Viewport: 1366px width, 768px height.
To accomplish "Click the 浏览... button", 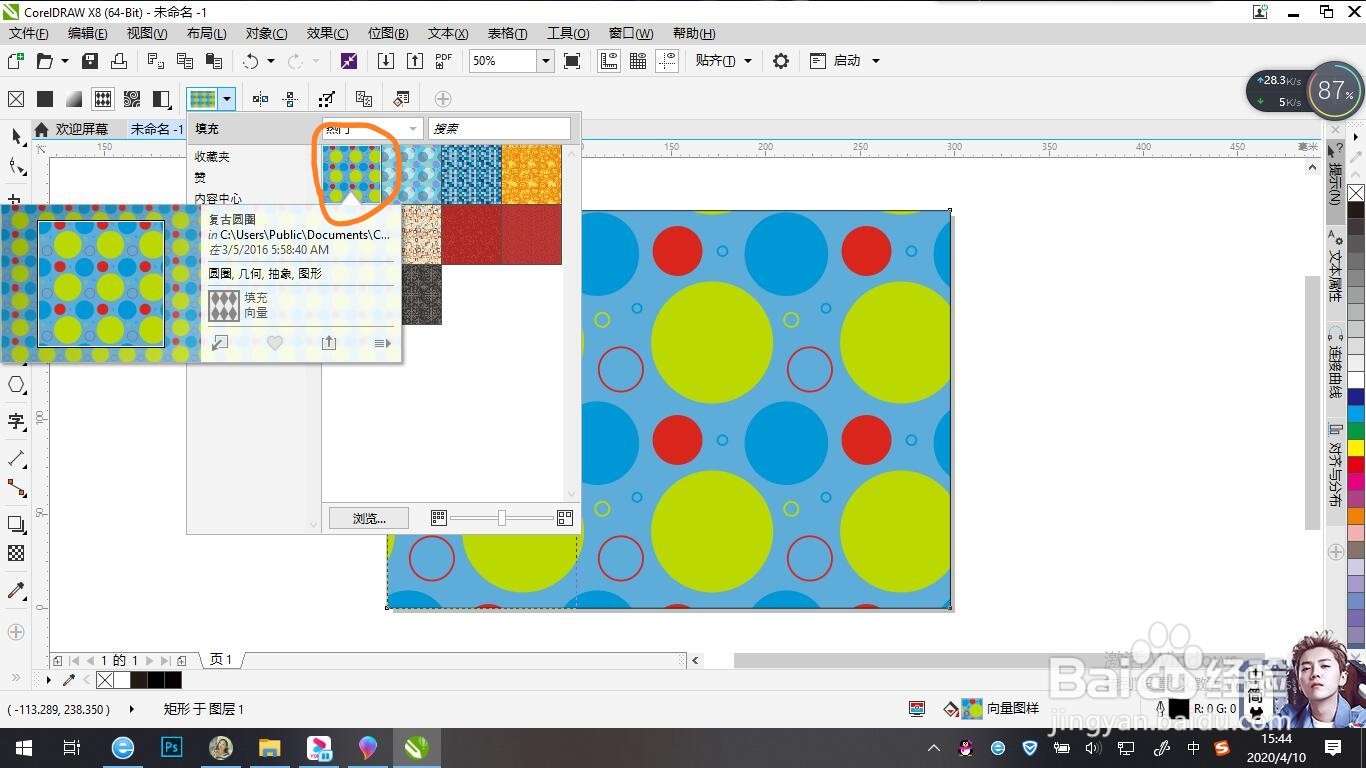I will click(x=369, y=518).
